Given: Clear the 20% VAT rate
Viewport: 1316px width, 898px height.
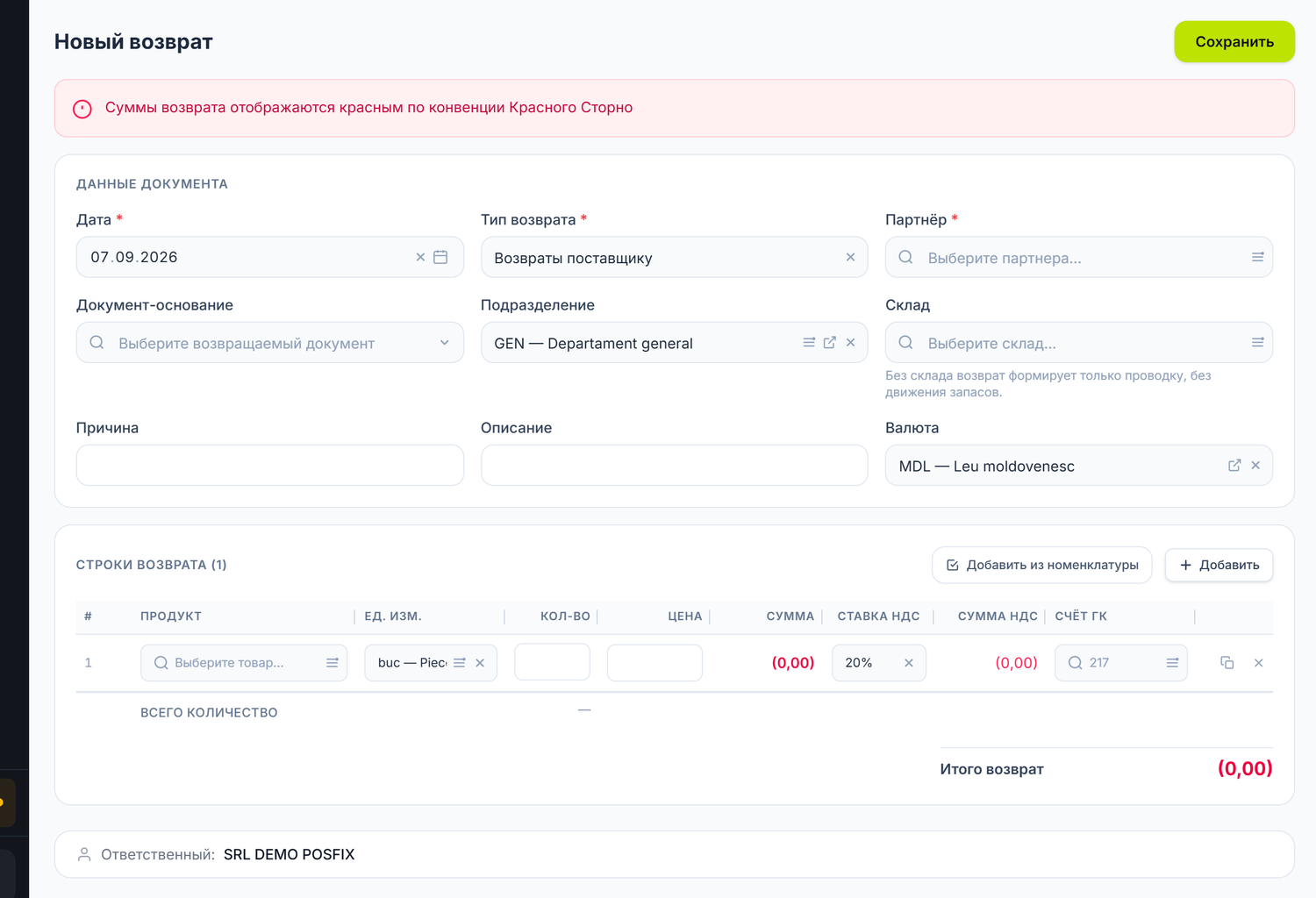Looking at the screenshot, I should tap(909, 663).
